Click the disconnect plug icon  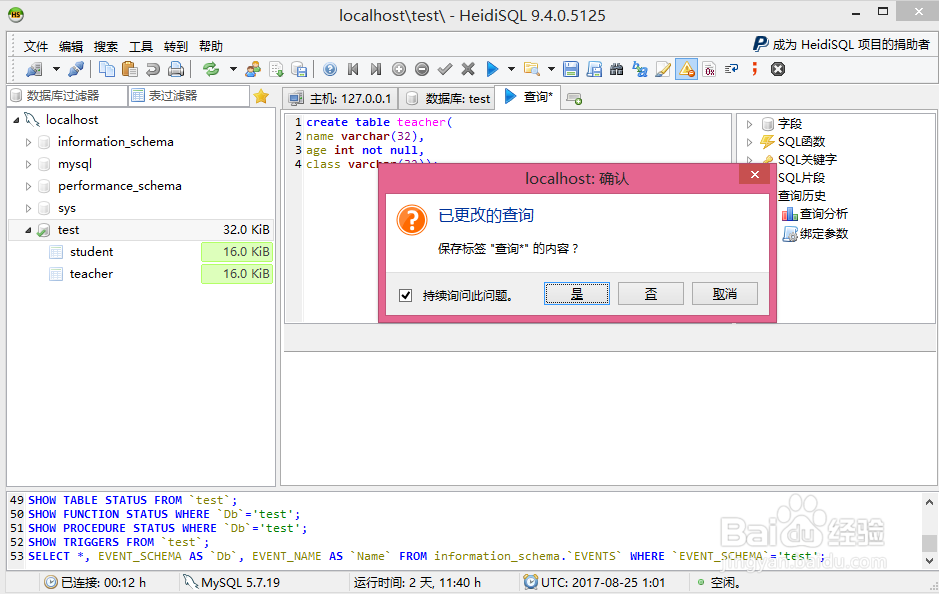tap(76, 69)
